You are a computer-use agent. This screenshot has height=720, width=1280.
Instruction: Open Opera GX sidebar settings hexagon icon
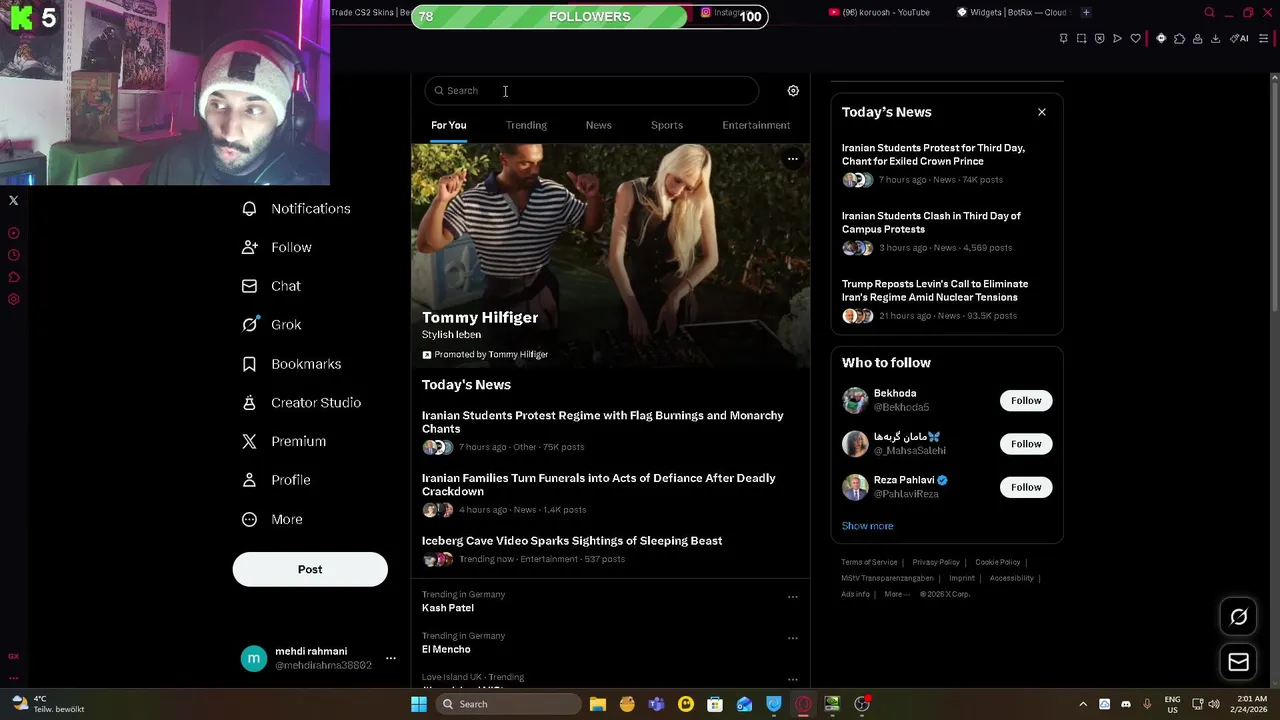pos(14,299)
